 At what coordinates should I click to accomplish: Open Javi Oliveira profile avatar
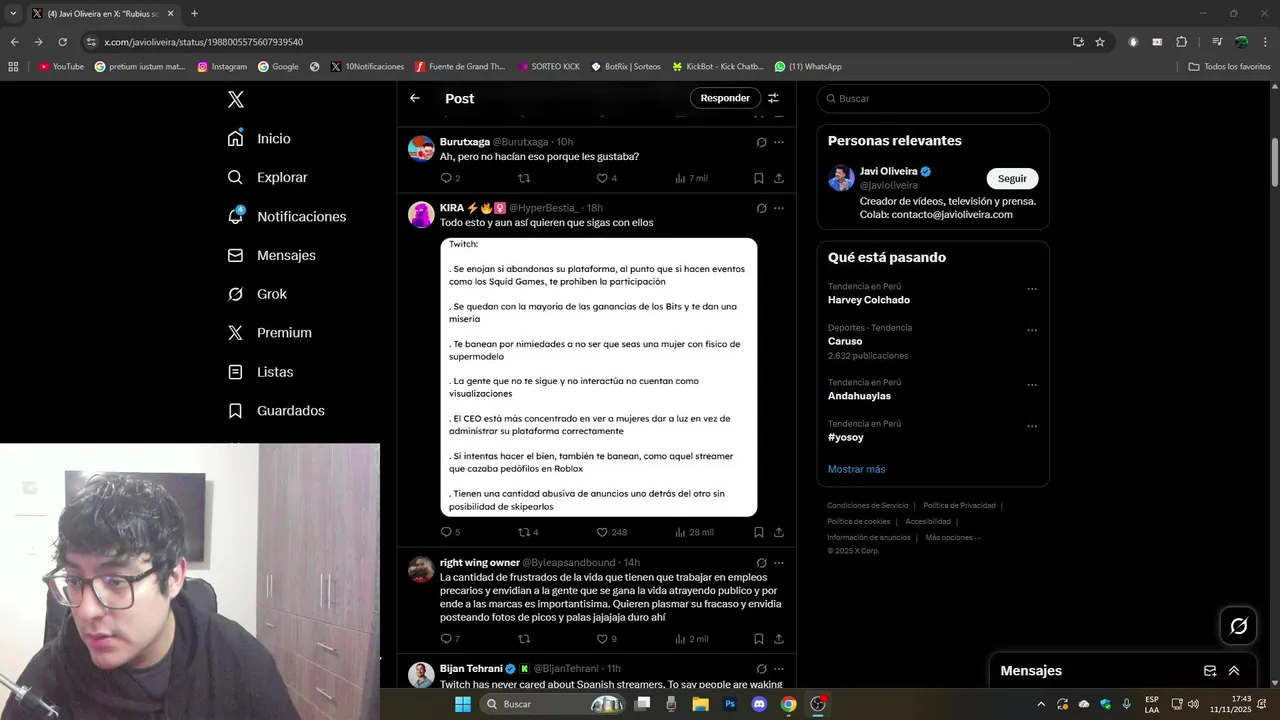pos(841,178)
